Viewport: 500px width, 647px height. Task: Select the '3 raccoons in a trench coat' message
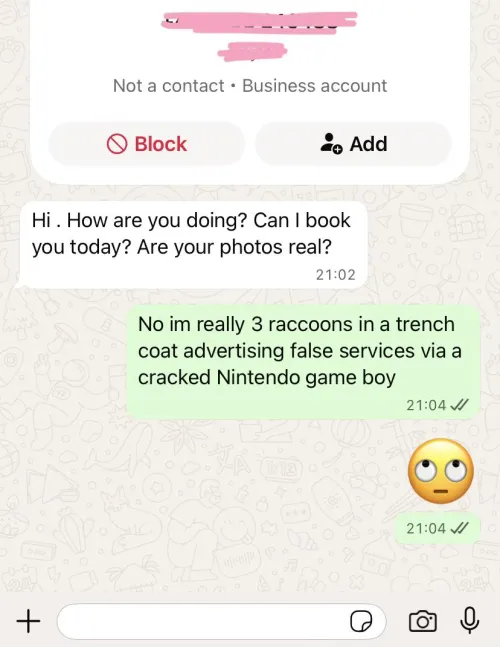303,362
